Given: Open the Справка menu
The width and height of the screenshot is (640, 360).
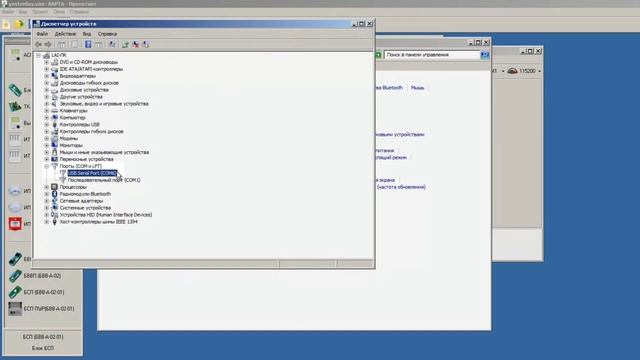Looking at the screenshot, I should 107,34.
